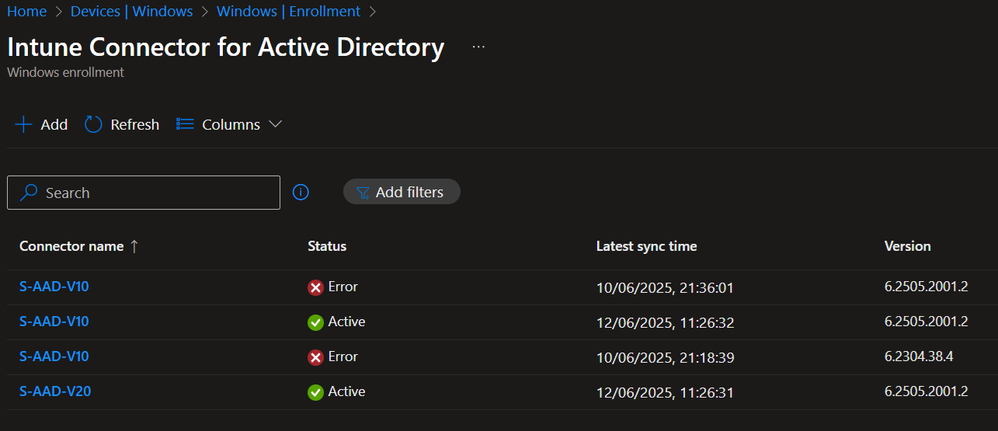
Task: Sort by Version column header
Action: click(x=908, y=246)
